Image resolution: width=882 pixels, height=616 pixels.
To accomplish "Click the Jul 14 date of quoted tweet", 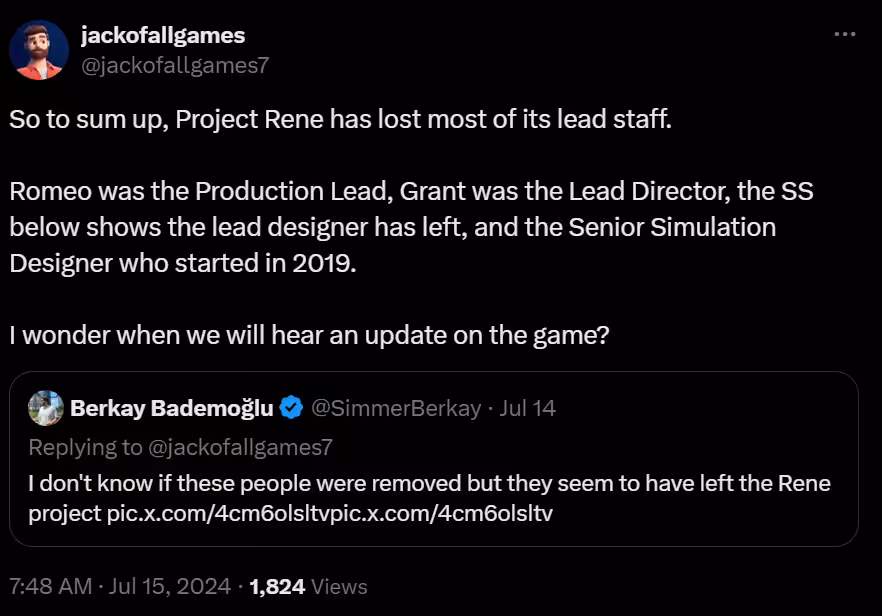I will (x=528, y=408).
